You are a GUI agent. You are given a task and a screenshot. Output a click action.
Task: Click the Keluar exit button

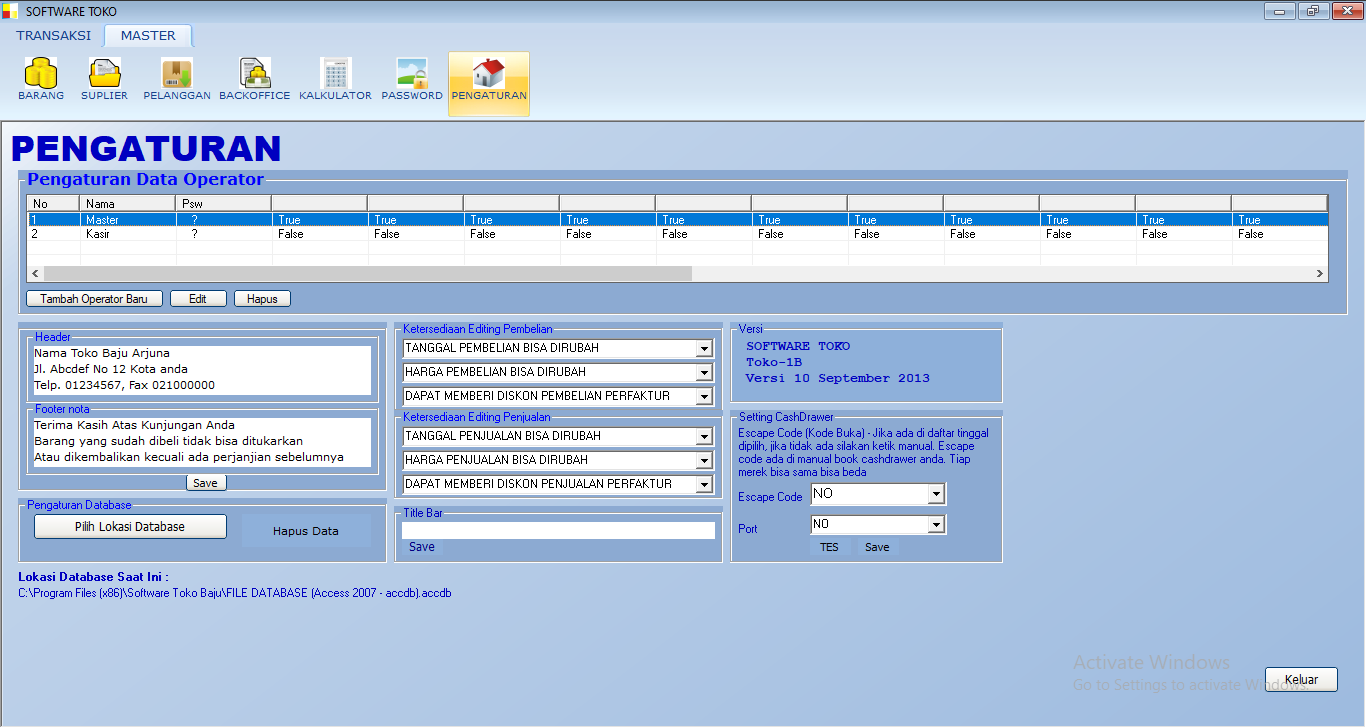[1300, 680]
